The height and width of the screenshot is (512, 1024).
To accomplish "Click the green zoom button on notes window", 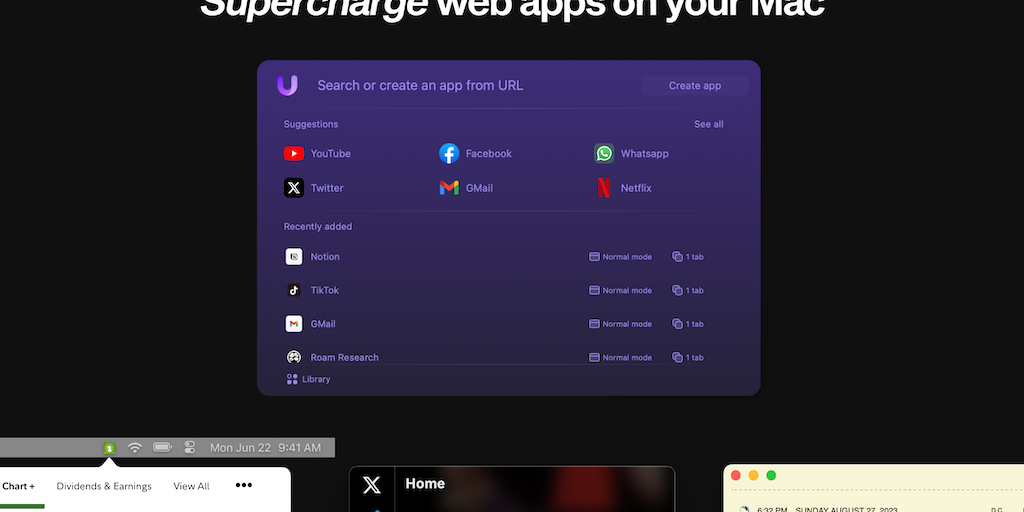I will click(x=771, y=475).
